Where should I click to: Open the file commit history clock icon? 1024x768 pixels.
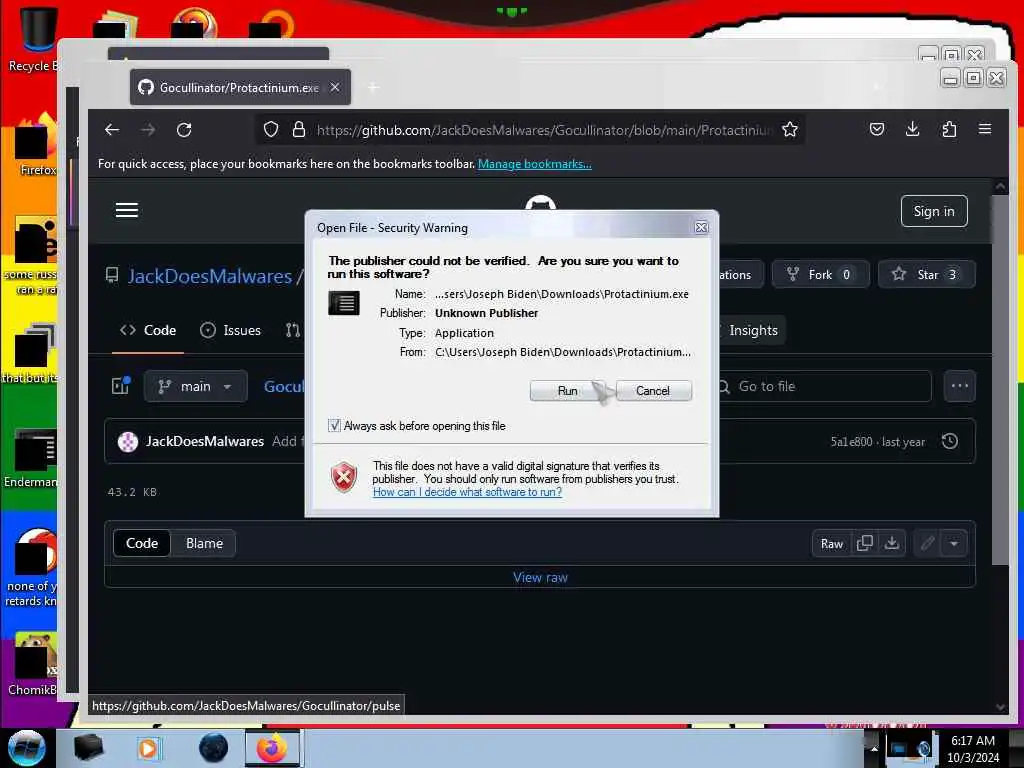[950, 441]
